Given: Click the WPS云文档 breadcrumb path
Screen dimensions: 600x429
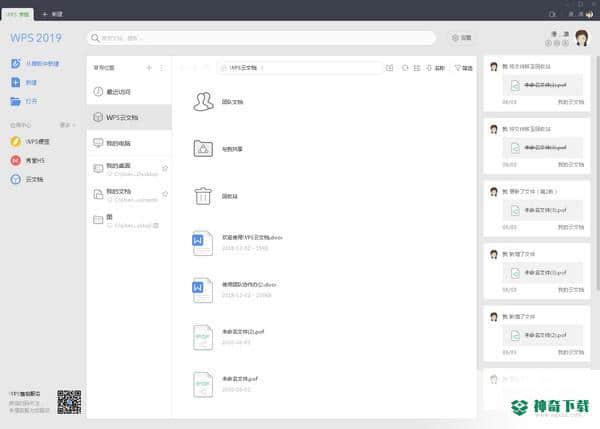Looking at the screenshot, I should (243, 68).
